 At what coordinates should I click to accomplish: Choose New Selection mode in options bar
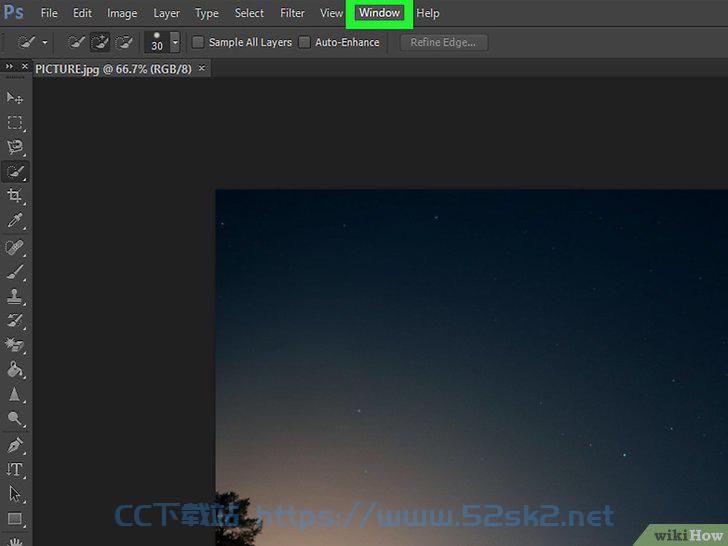[x=76, y=42]
